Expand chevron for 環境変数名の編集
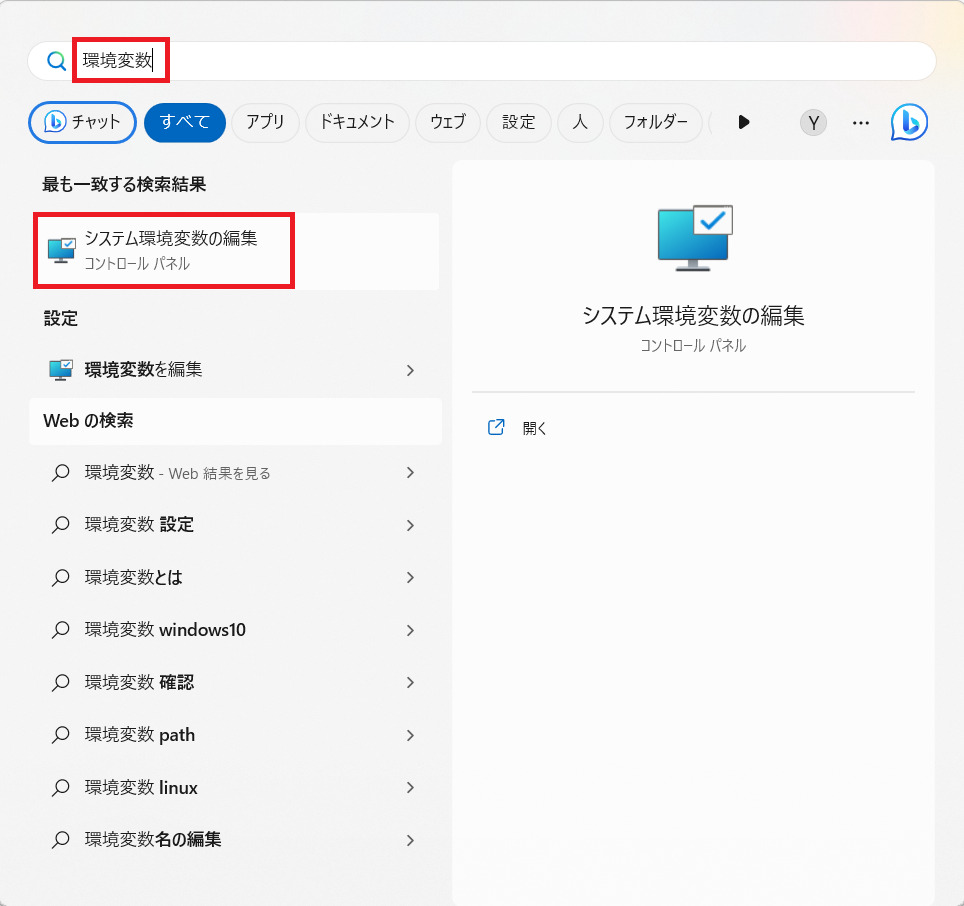 point(411,841)
